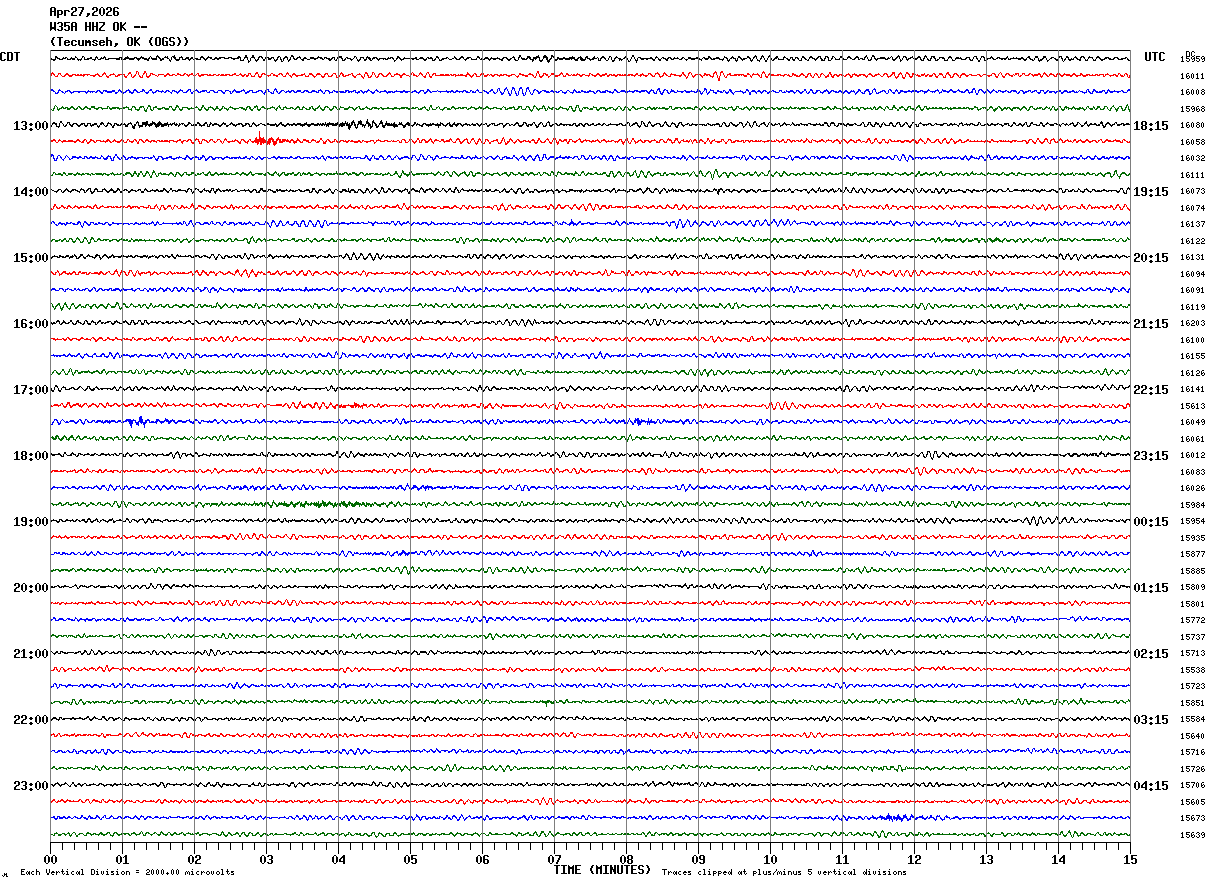Screen dimensions: 1210x886
Task: Click the 01:15 UTC time label
Action: (1151, 588)
